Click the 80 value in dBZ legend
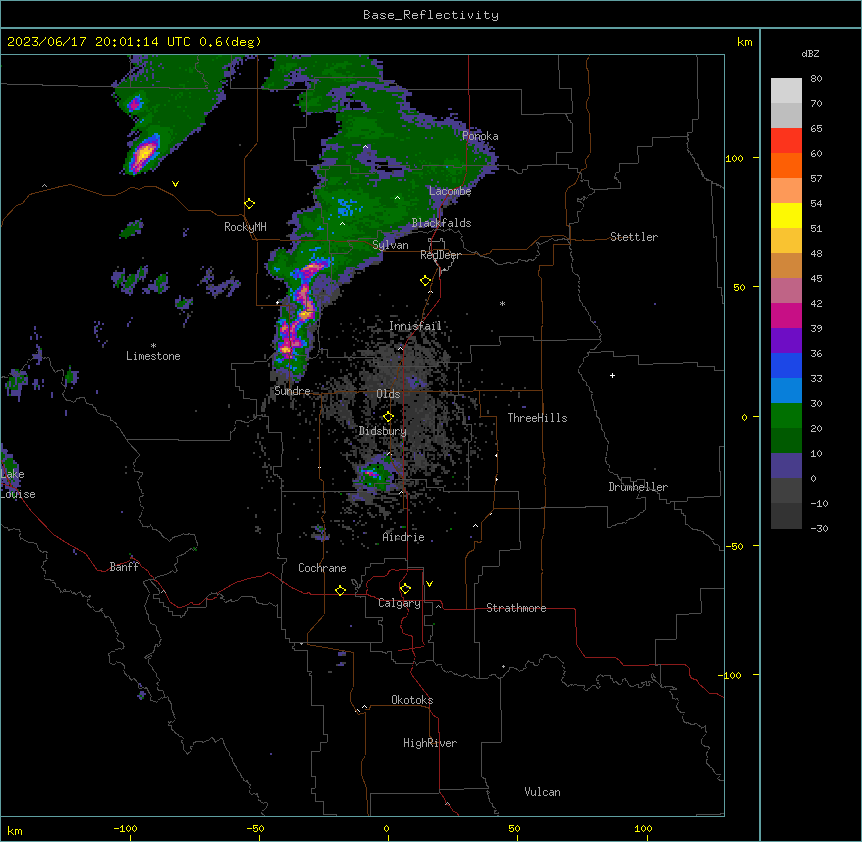Viewport: 862px width, 842px height. coord(816,79)
